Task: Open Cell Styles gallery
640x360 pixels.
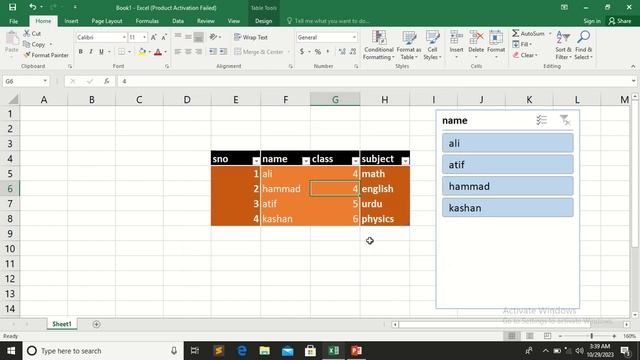Action: [x=432, y=45]
